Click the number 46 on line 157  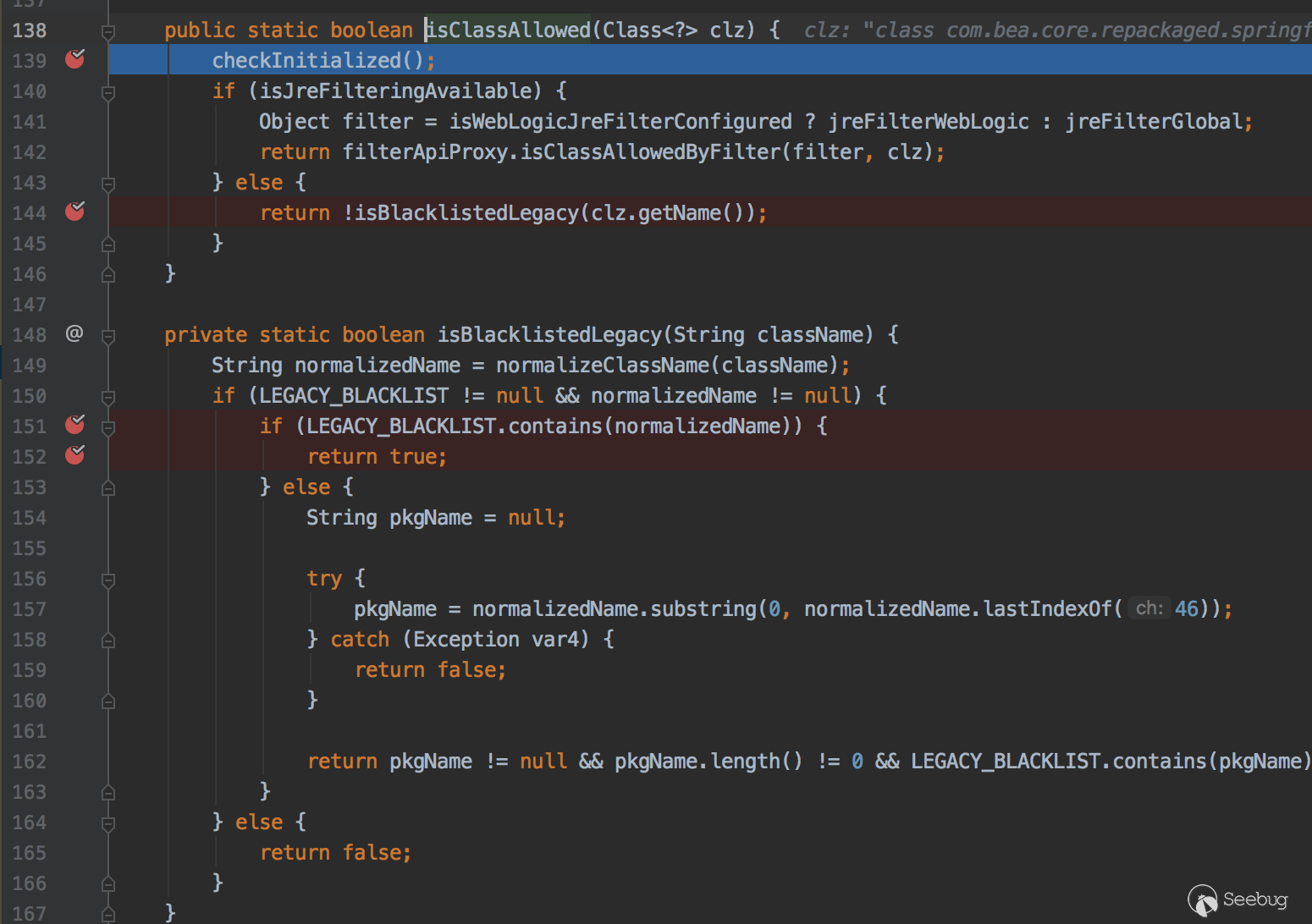(x=1187, y=608)
